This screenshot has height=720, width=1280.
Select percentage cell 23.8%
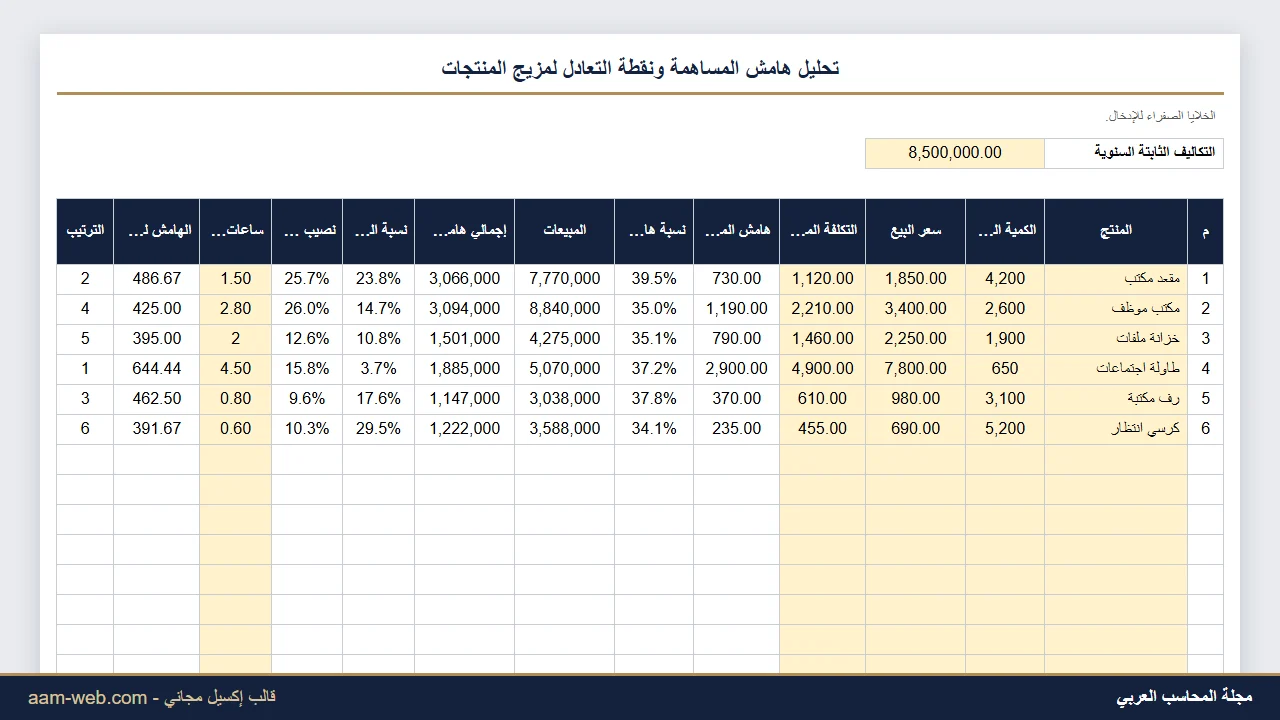pyautogui.click(x=378, y=279)
